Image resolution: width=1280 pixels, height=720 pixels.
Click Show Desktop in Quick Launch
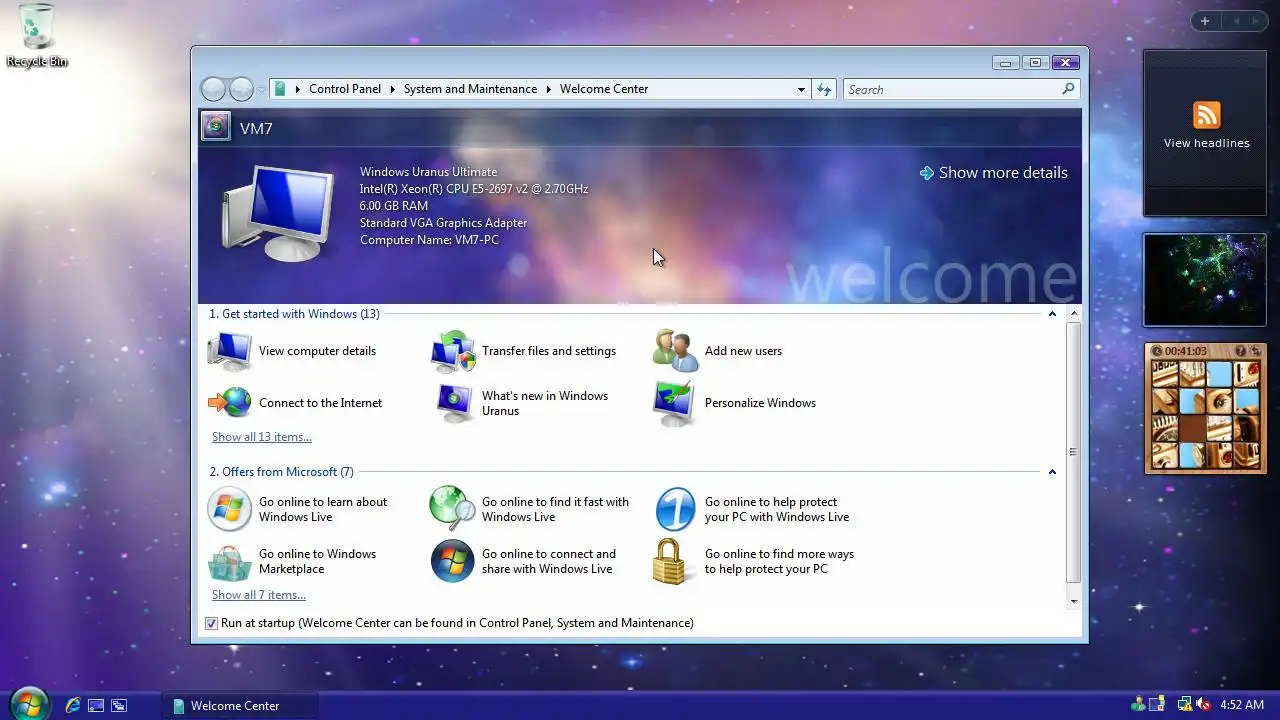[96, 705]
